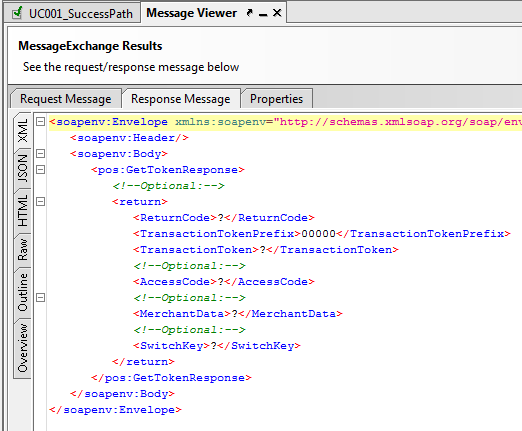The width and height of the screenshot is (522, 431).
Task: Switch to the JSON vertical view tab
Action: pos(23,168)
